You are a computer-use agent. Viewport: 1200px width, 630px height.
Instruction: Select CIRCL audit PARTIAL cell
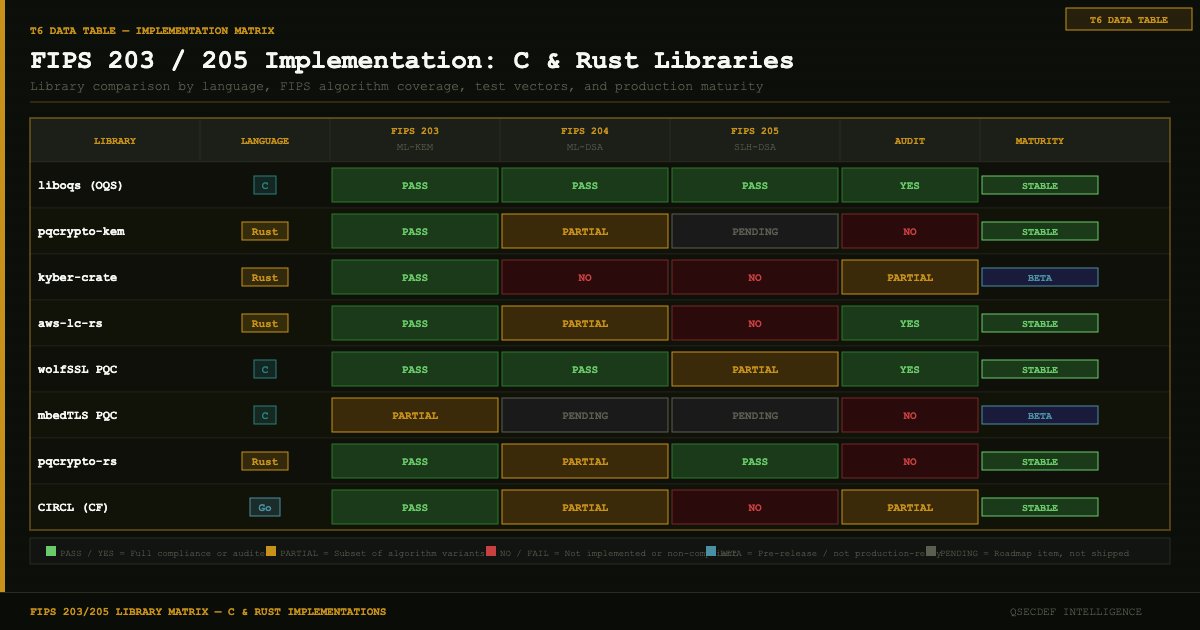[x=910, y=507]
